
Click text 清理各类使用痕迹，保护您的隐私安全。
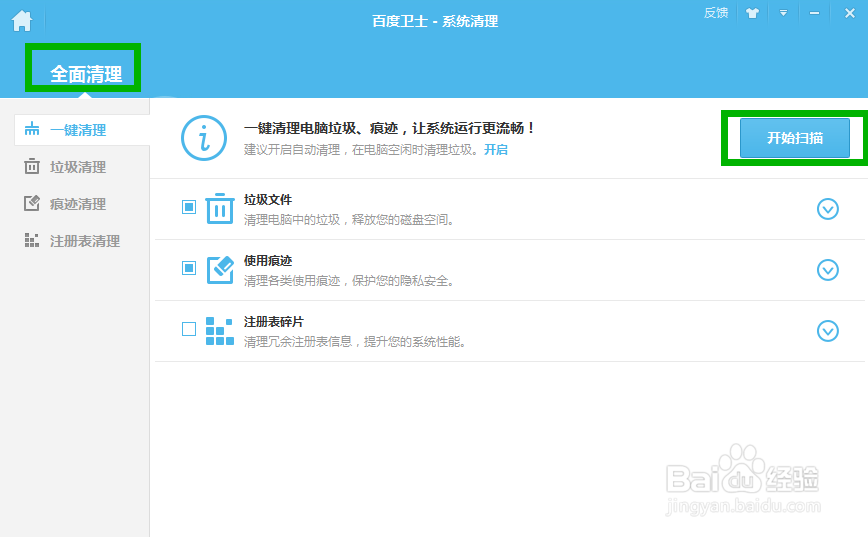pyautogui.click(x=349, y=281)
